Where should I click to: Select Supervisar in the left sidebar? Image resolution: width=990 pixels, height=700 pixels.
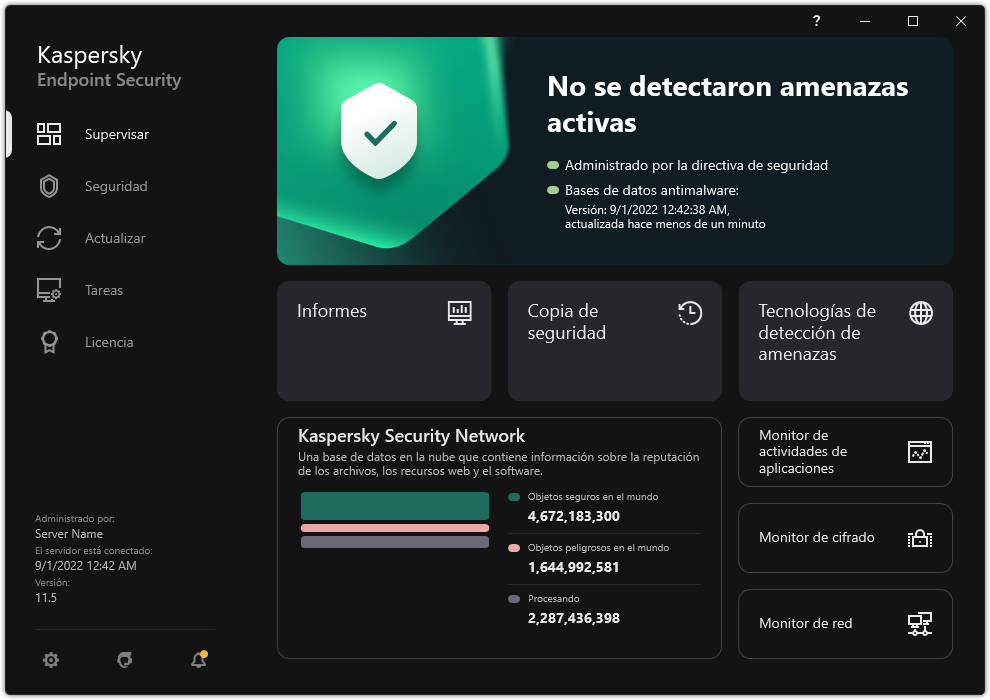pos(115,134)
